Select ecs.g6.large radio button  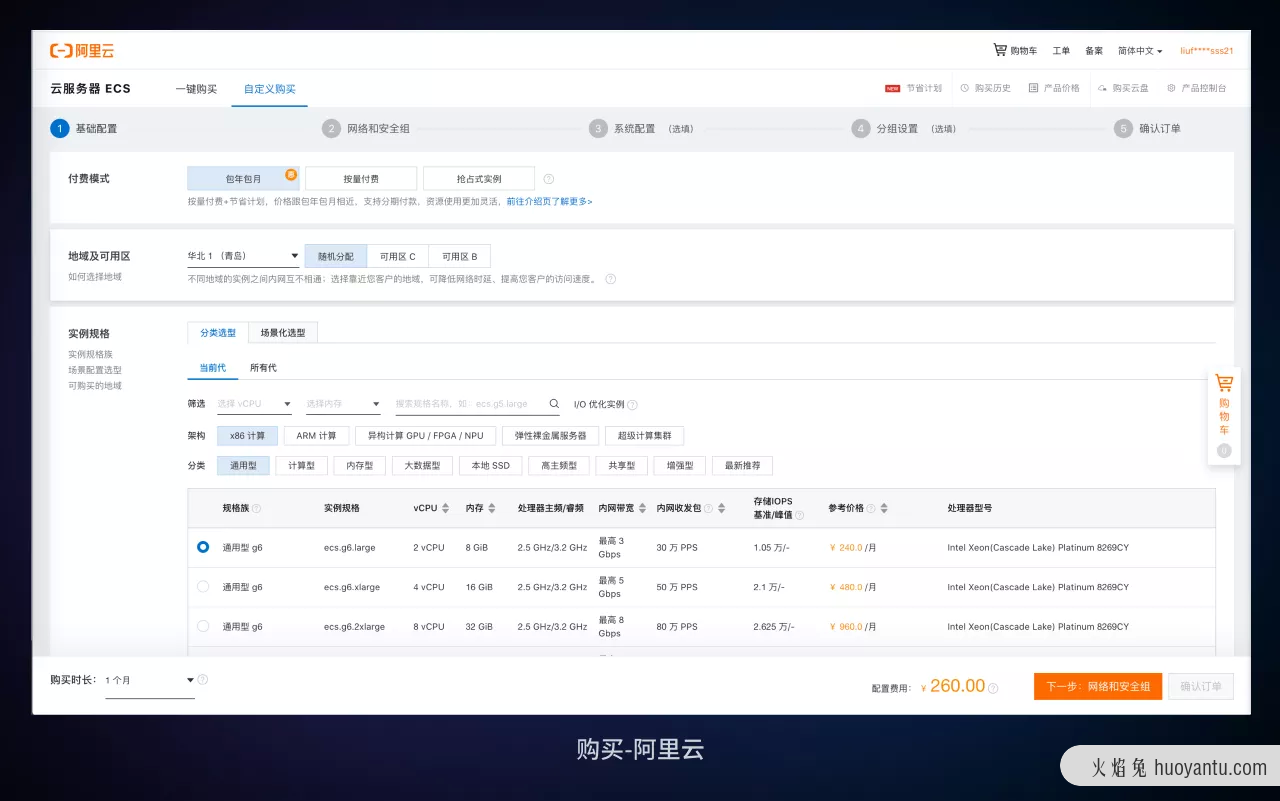point(203,547)
